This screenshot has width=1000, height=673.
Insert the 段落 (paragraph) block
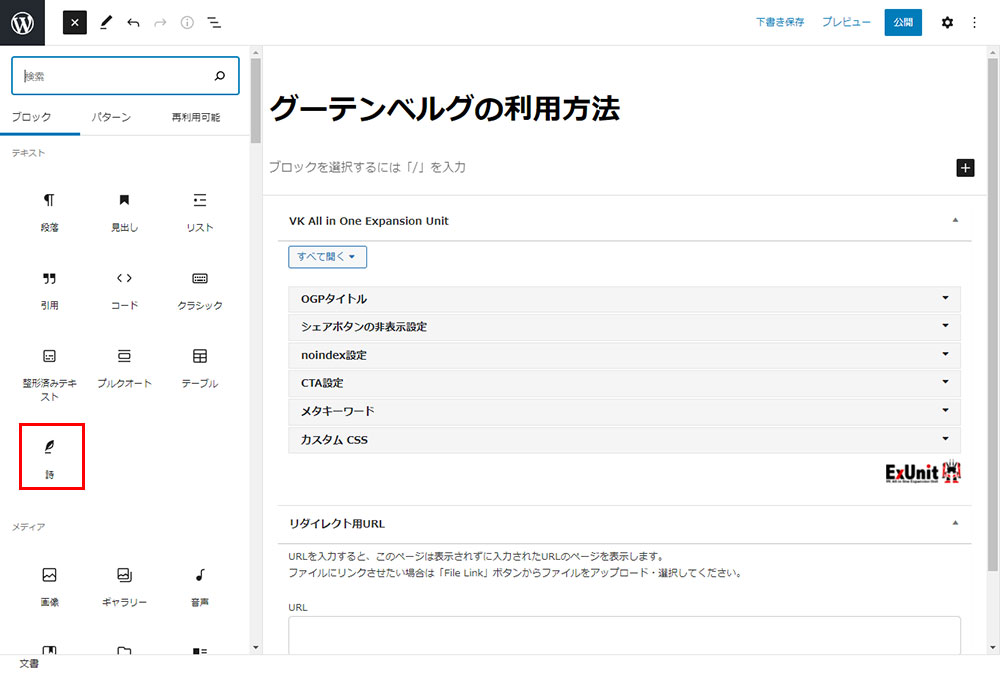pyautogui.click(x=49, y=211)
